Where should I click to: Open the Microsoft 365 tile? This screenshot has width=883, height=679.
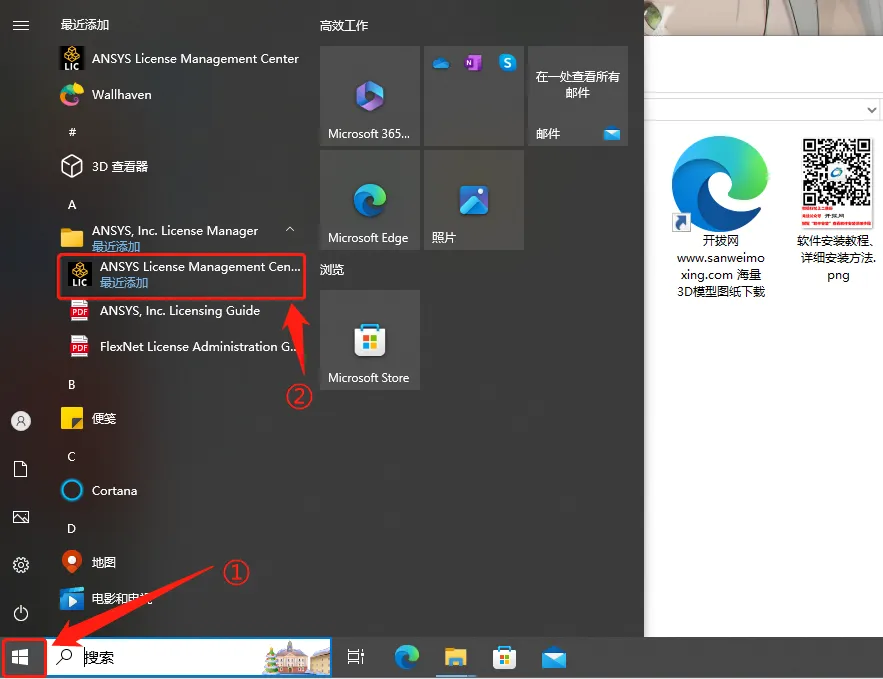pos(370,96)
